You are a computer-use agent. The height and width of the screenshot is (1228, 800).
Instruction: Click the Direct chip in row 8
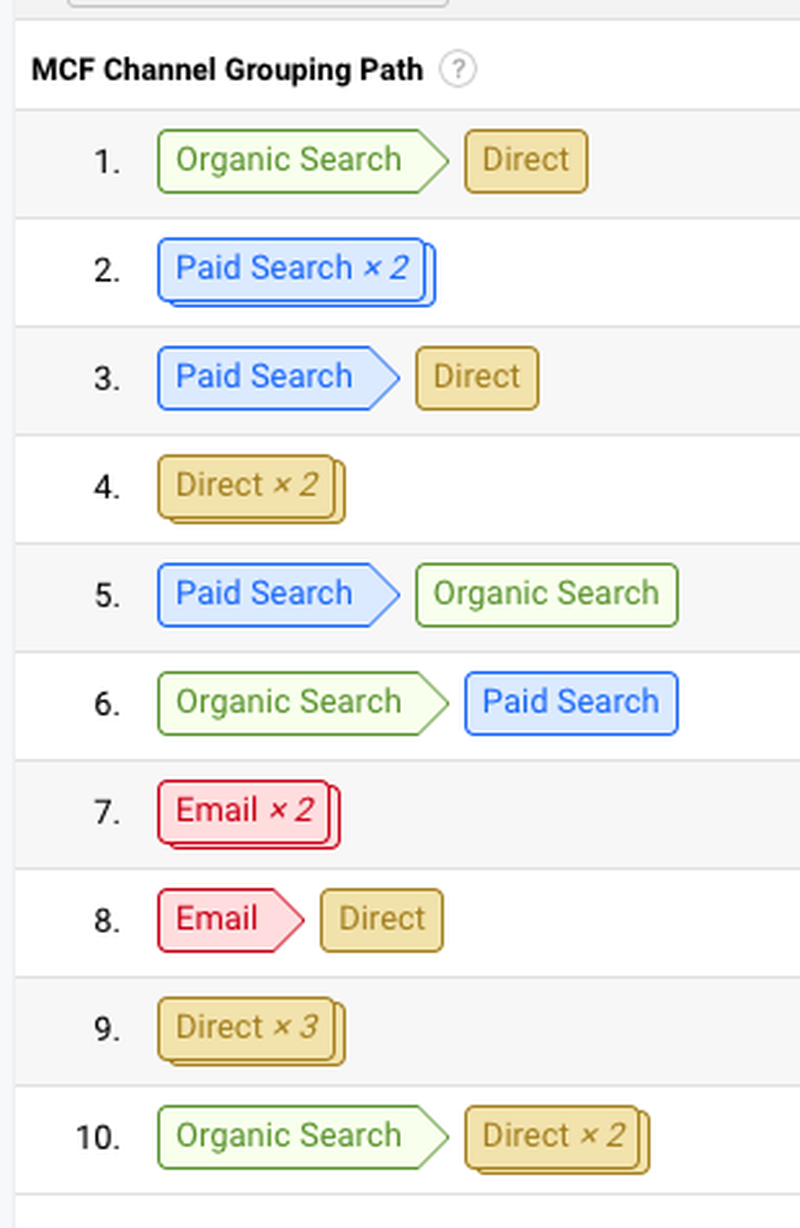coord(381,919)
